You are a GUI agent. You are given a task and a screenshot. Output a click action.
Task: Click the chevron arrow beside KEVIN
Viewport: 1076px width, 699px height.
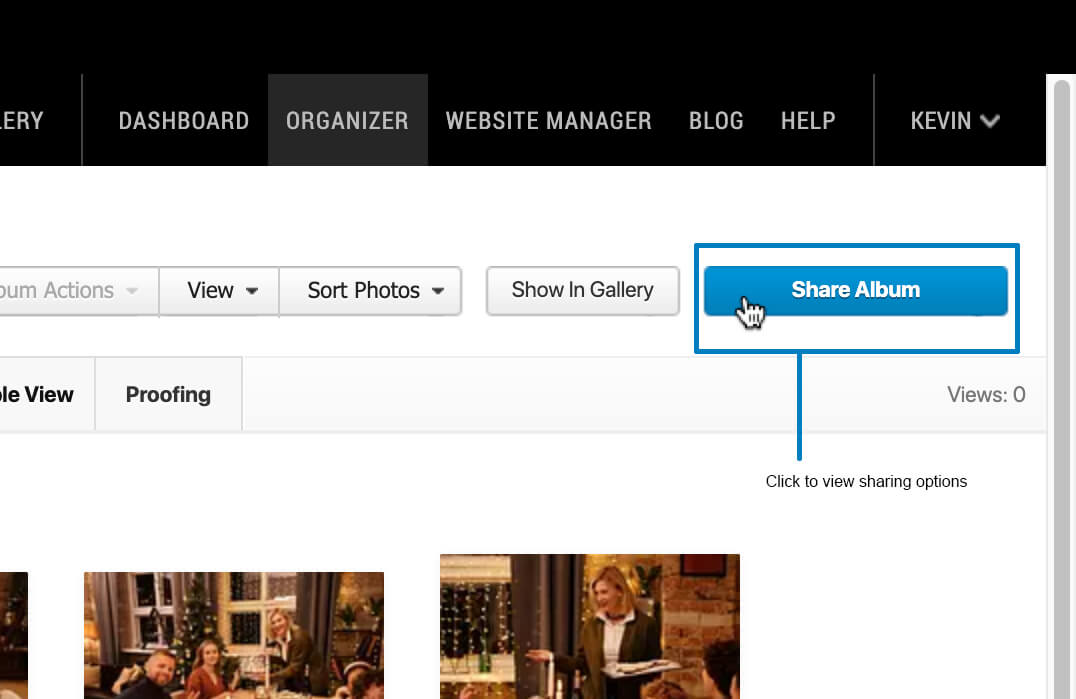tap(990, 121)
